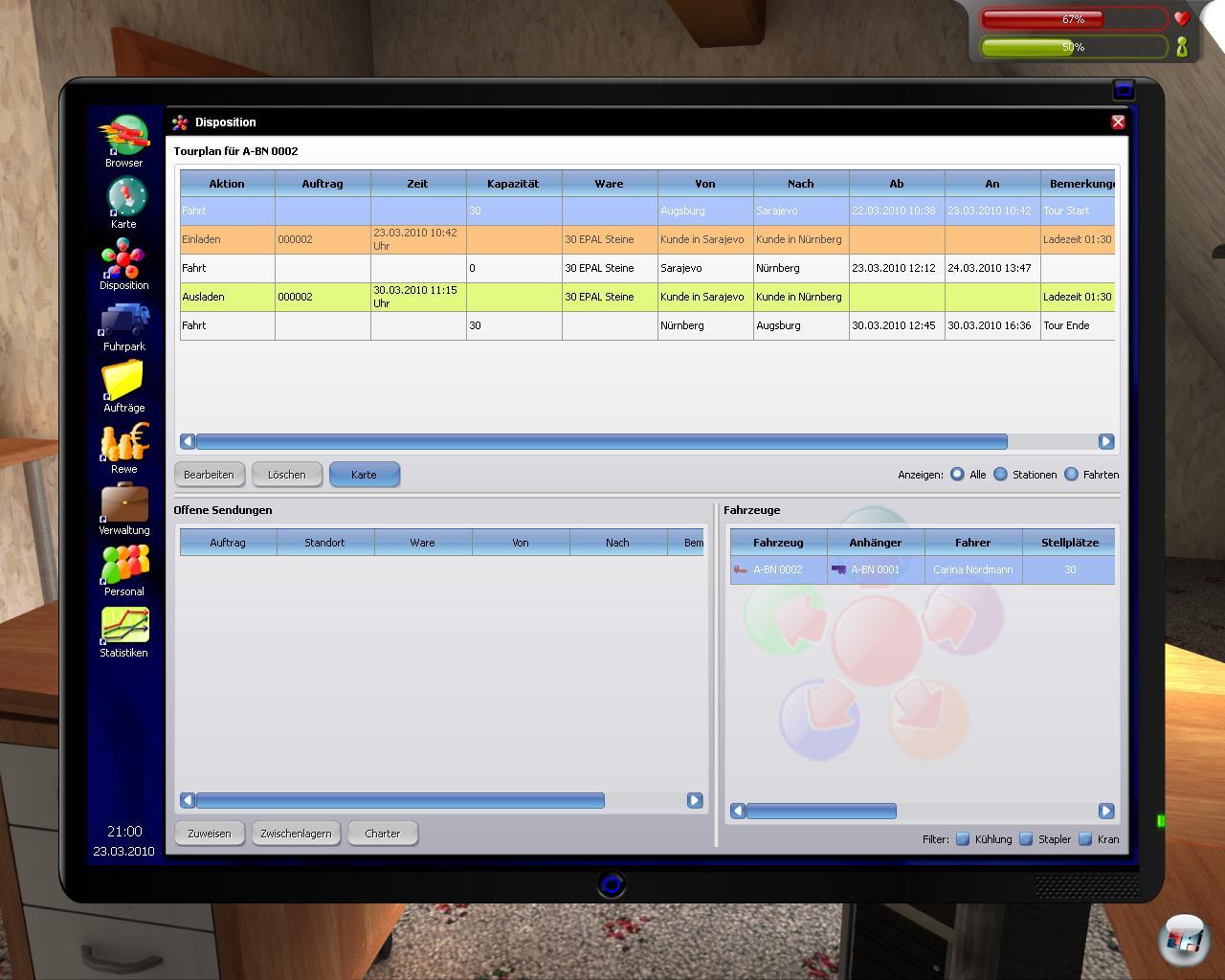Sort tour plan by Zeit column header
Viewport: 1225px width, 980px height.
coord(417,184)
